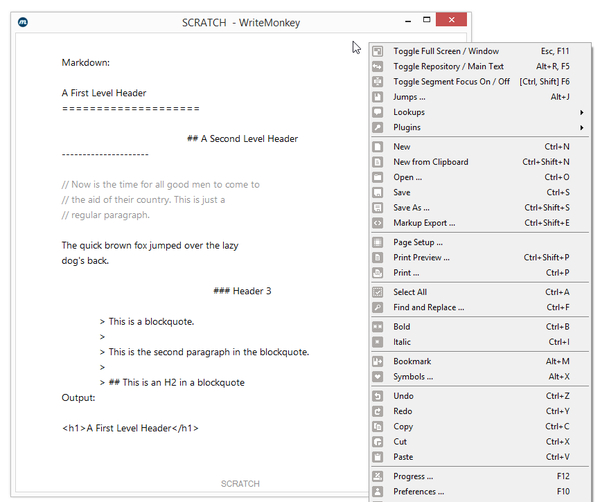
Task: Click the New from Clipboard icon
Action: tap(378, 162)
